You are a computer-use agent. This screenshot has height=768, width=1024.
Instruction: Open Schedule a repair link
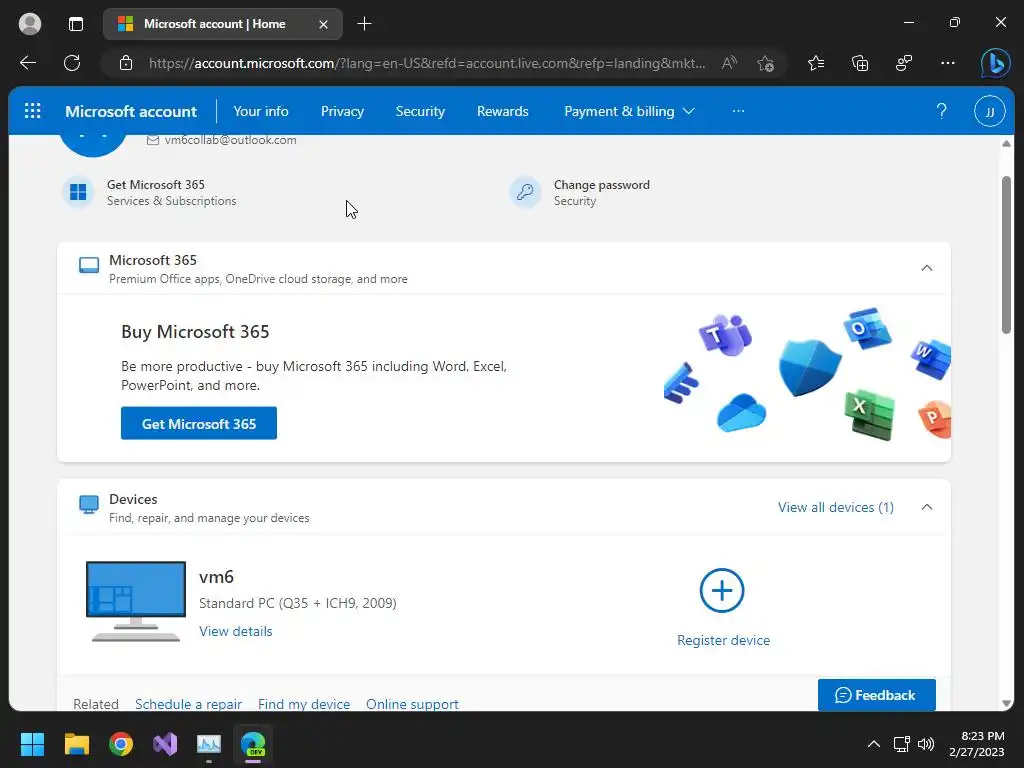click(x=188, y=704)
